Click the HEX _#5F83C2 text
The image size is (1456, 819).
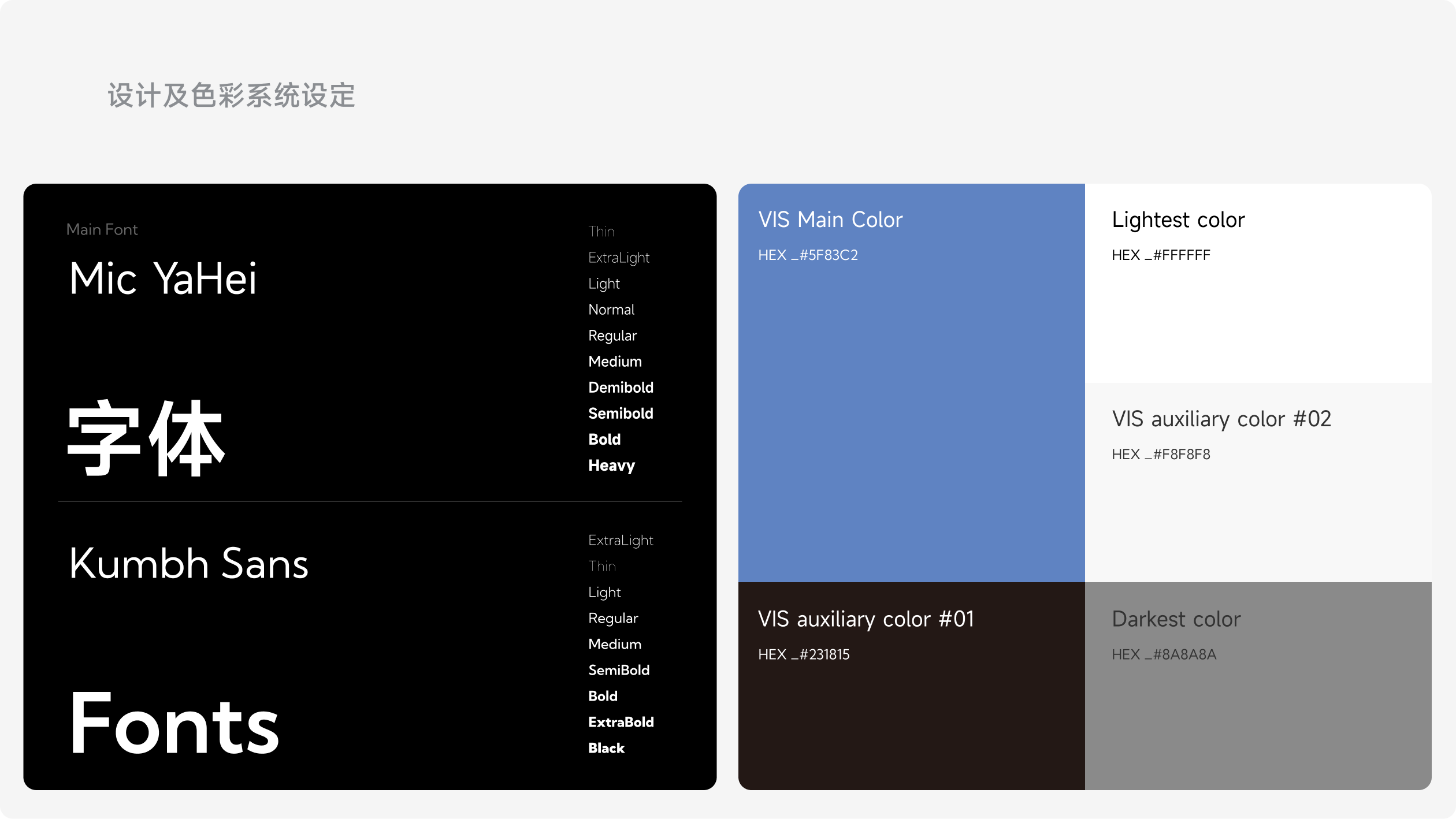pos(808,255)
